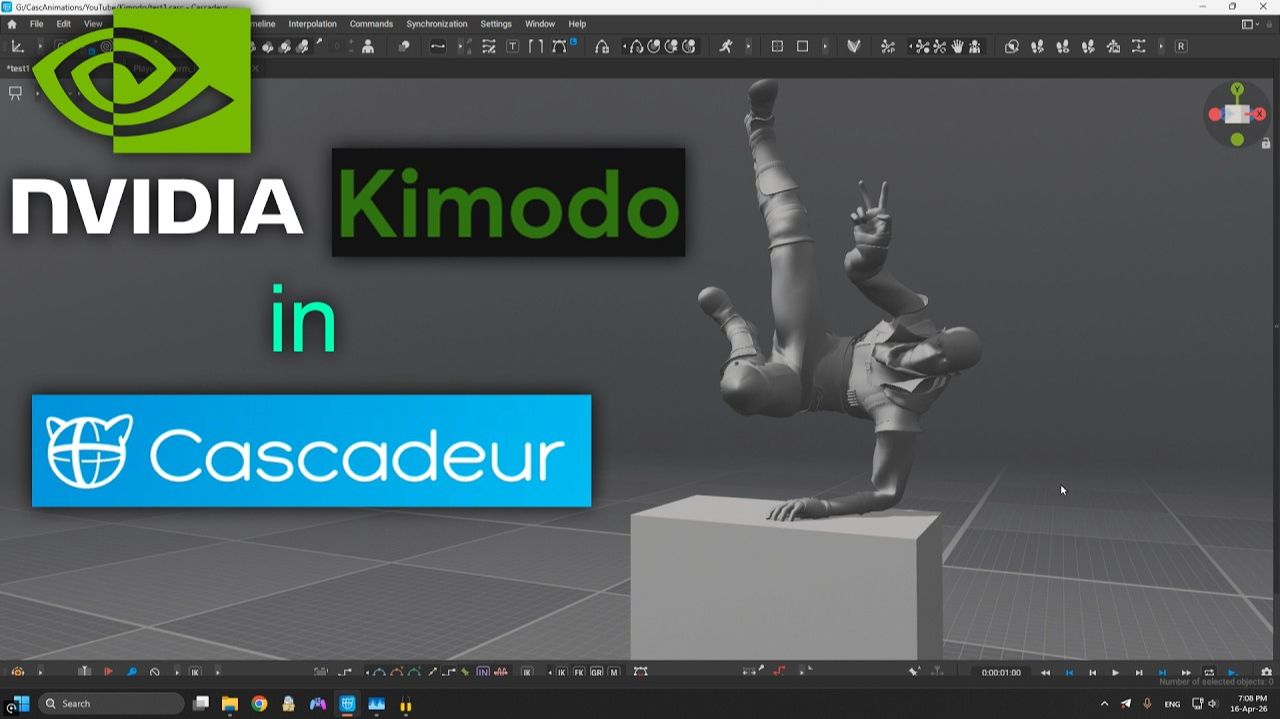Open the File menu
The height and width of the screenshot is (719, 1280).
[37, 24]
